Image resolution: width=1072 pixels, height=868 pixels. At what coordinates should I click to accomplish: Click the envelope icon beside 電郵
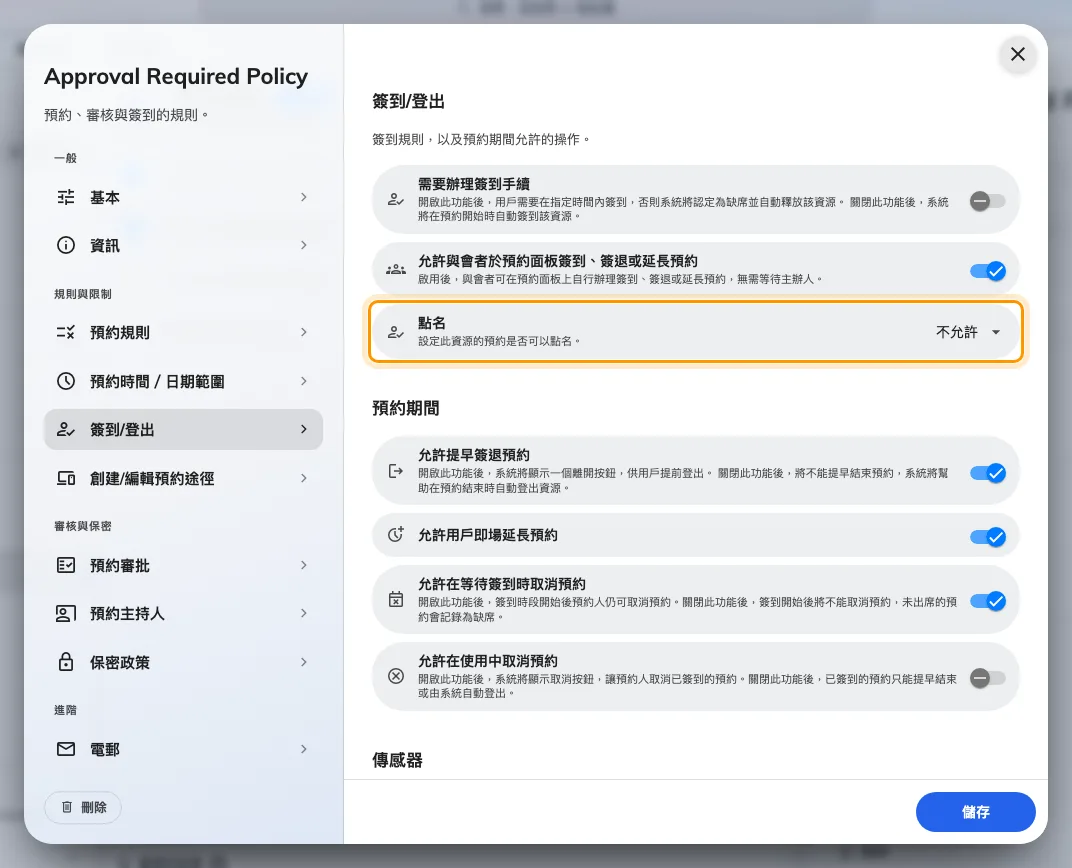click(x=66, y=749)
